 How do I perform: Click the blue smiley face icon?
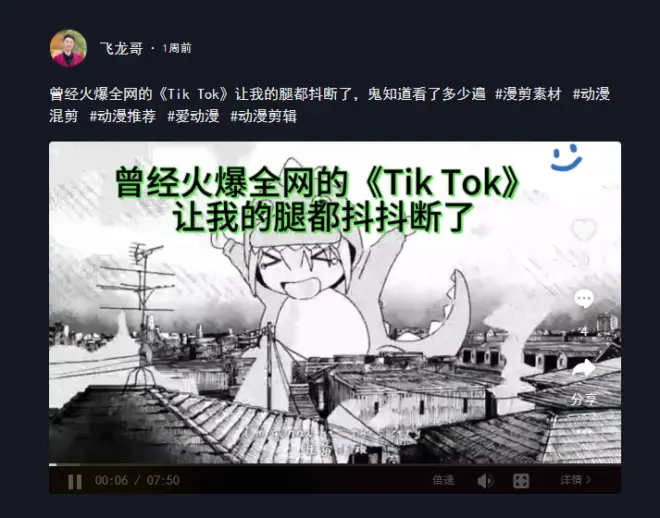566,158
